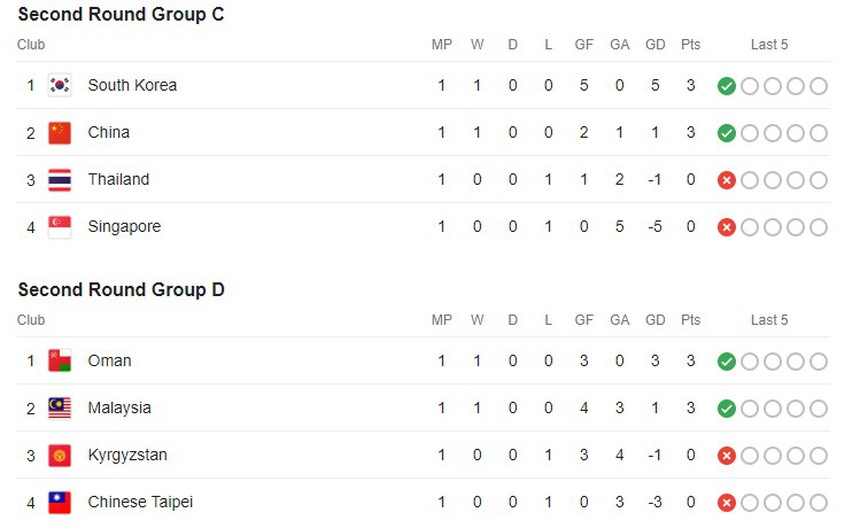Click the Thailand flag icon
This screenshot has width=860, height=528.
[x=60, y=180]
